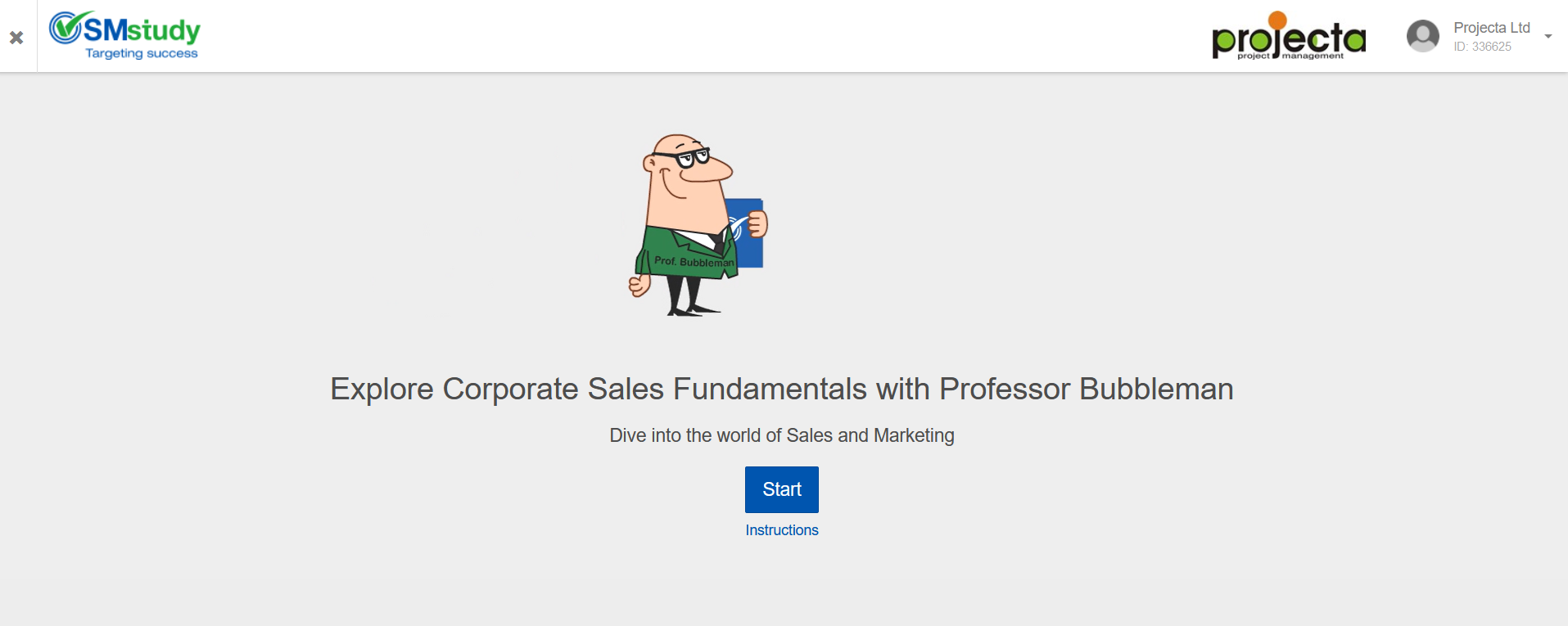
Task: Click the orange dot on Projecta logo
Action: tap(1277, 20)
